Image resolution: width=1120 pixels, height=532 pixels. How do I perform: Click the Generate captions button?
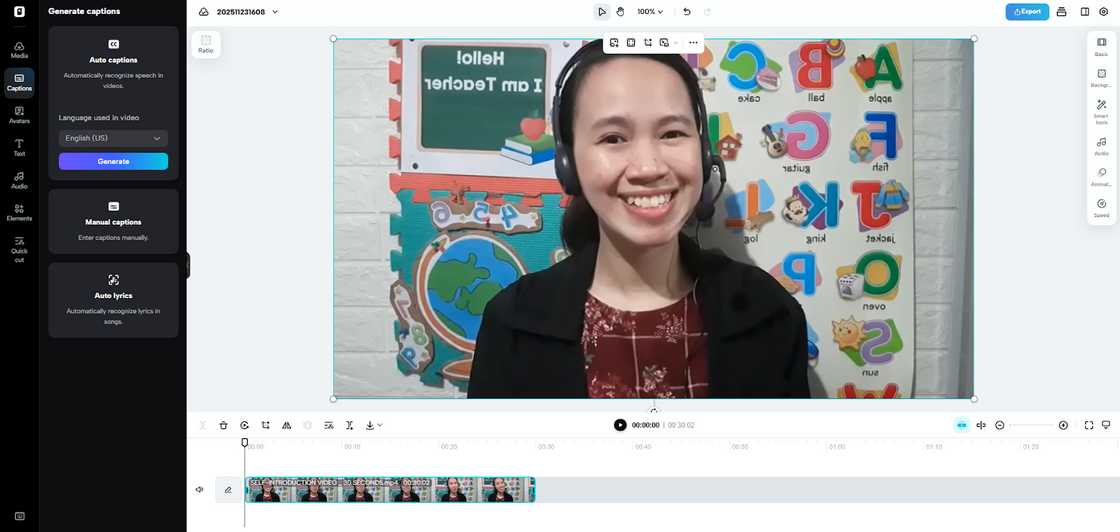[113, 161]
